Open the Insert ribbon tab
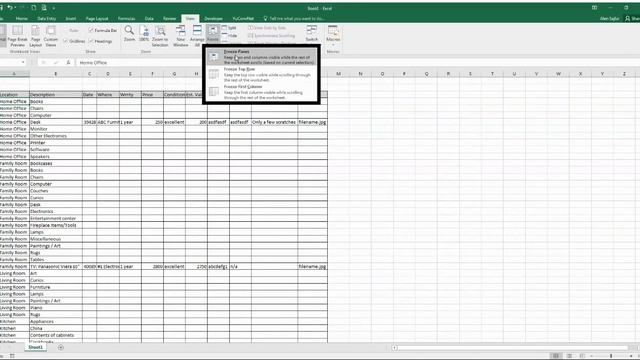Image resolution: width=640 pixels, height=360 pixels. coord(71,18)
